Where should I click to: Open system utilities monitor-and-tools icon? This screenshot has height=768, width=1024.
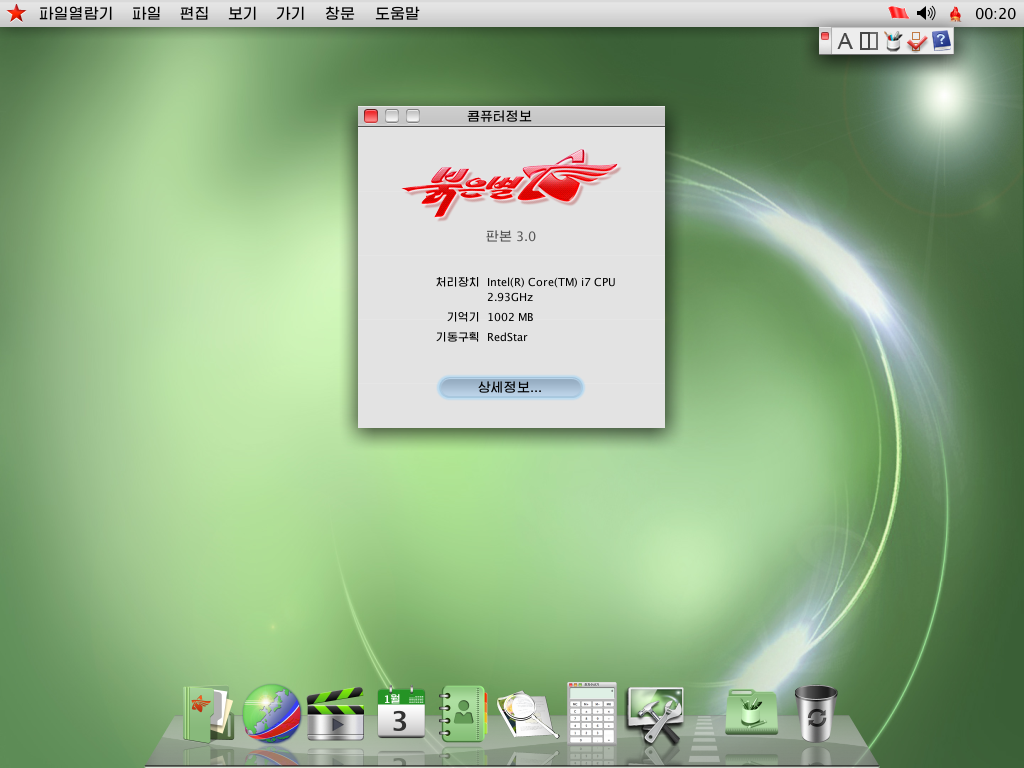(x=654, y=713)
